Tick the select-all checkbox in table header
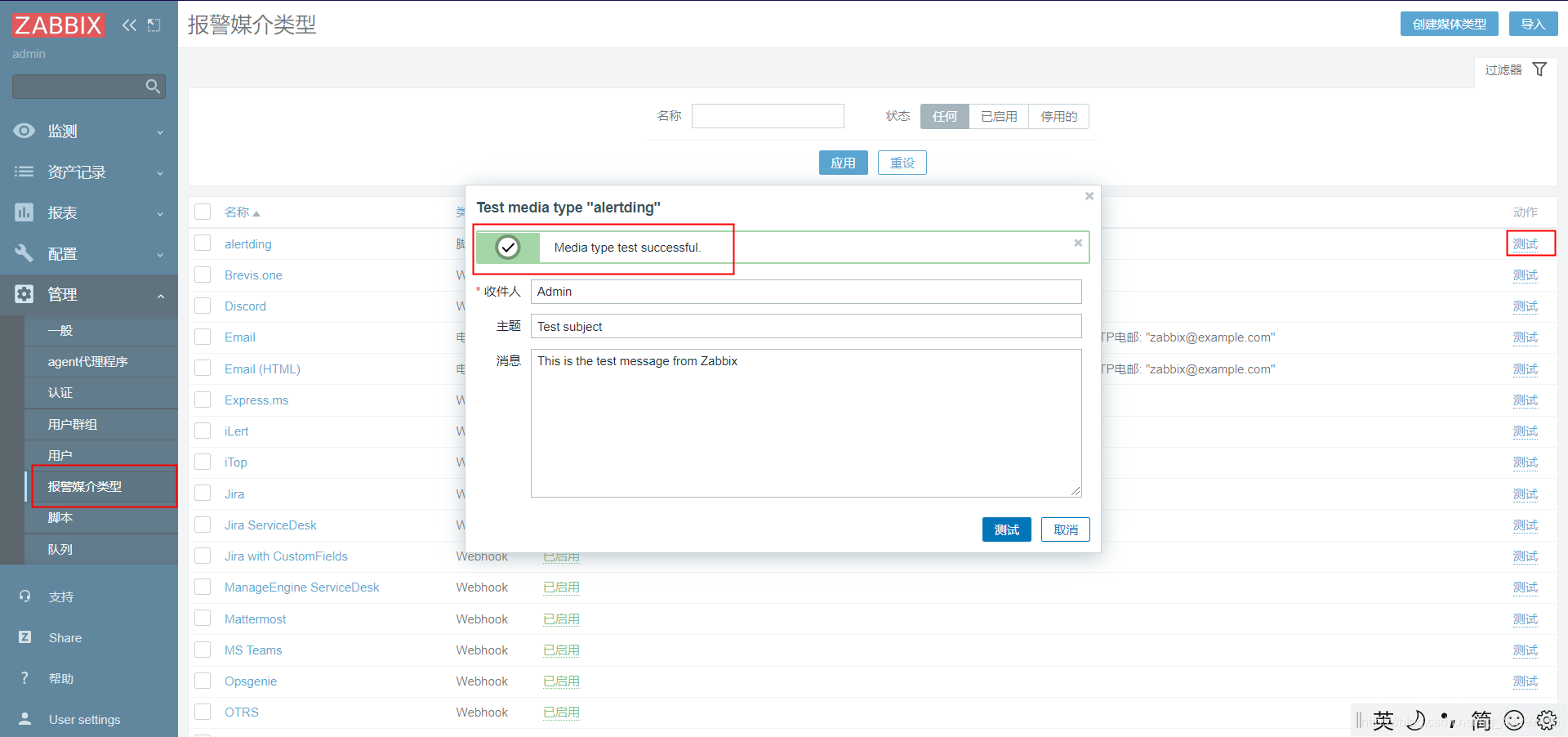1568x737 pixels. click(203, 212)
